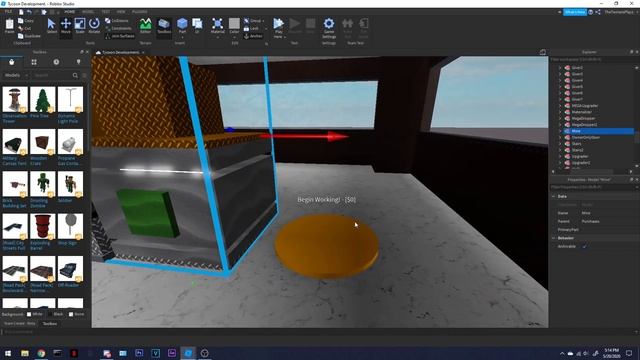
Task: Click the Anchor button
Action: tap(253, 36)
